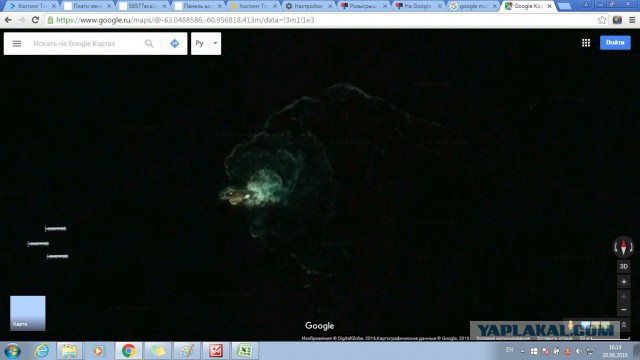Viewport: 640px width, 360px height.
Task: Click the 'EN' language indicator
Action: click(x=509, y=350)
